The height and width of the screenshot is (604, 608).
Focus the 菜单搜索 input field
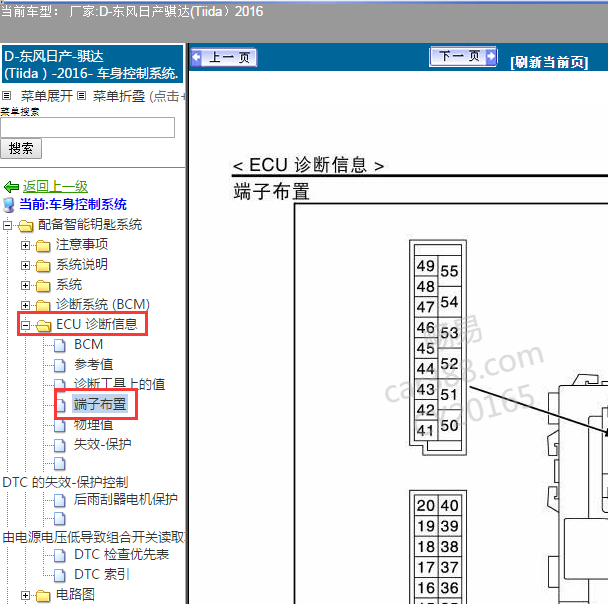pos(88,128)
